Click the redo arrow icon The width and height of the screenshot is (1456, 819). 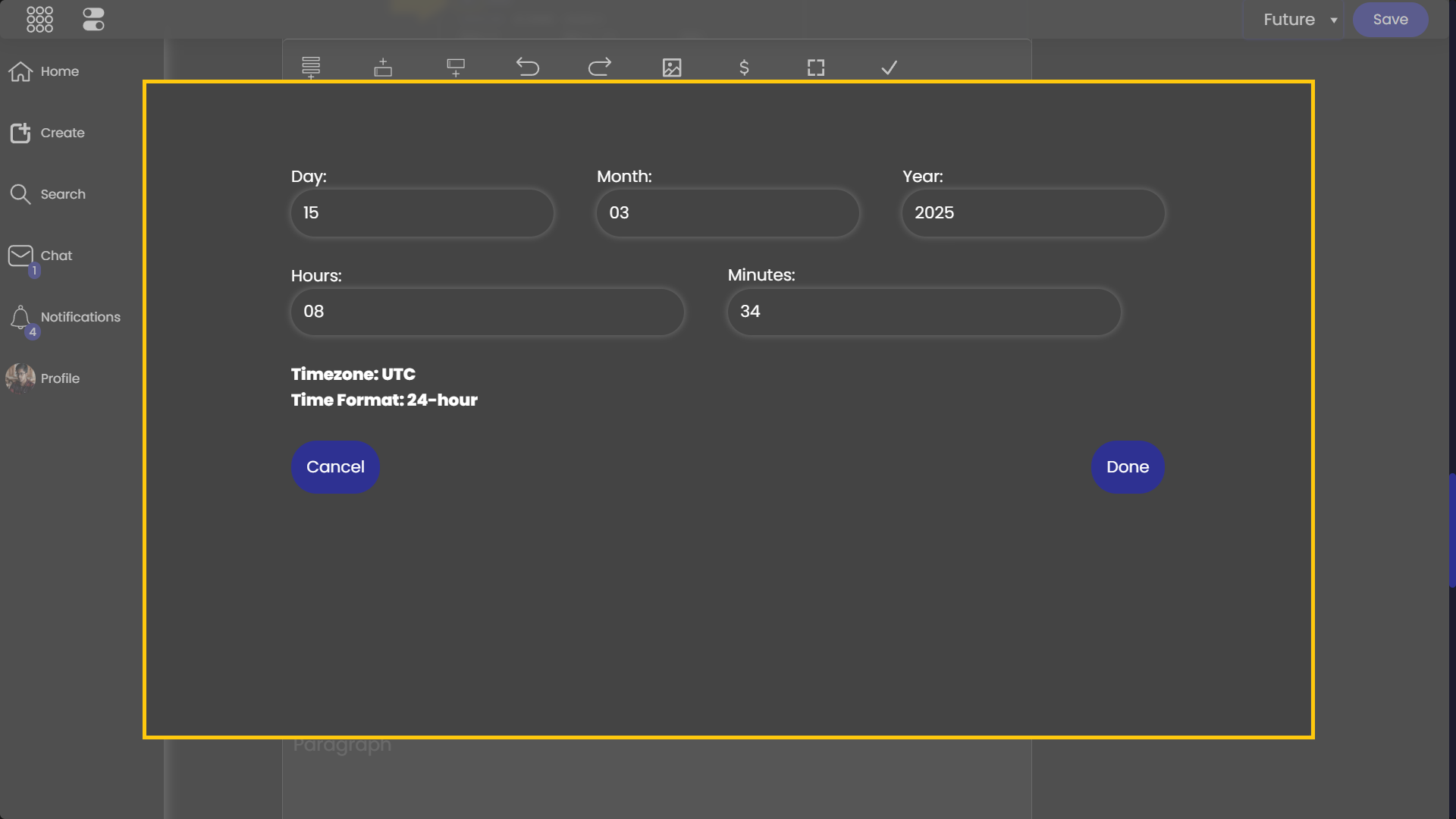pyautogui.click(x=600, y=67)
